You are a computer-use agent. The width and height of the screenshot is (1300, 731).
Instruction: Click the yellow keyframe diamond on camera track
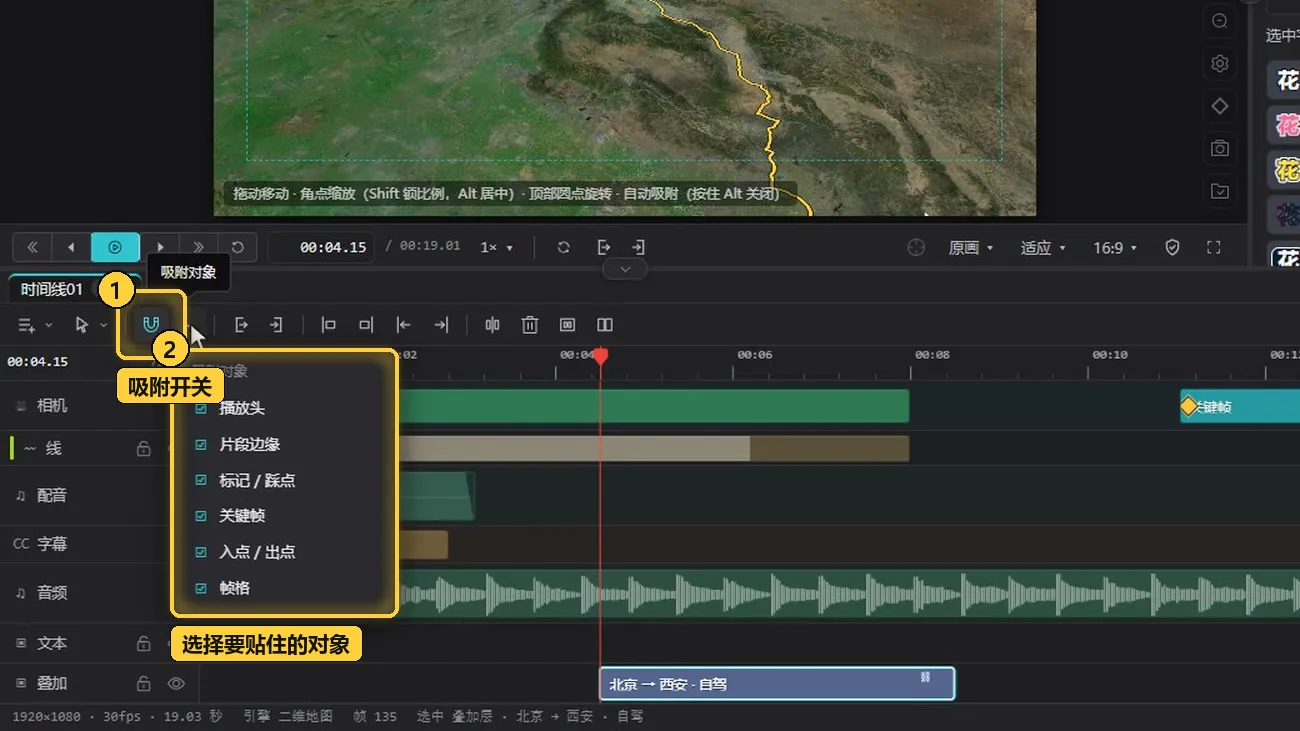[x=1189, y=406]
